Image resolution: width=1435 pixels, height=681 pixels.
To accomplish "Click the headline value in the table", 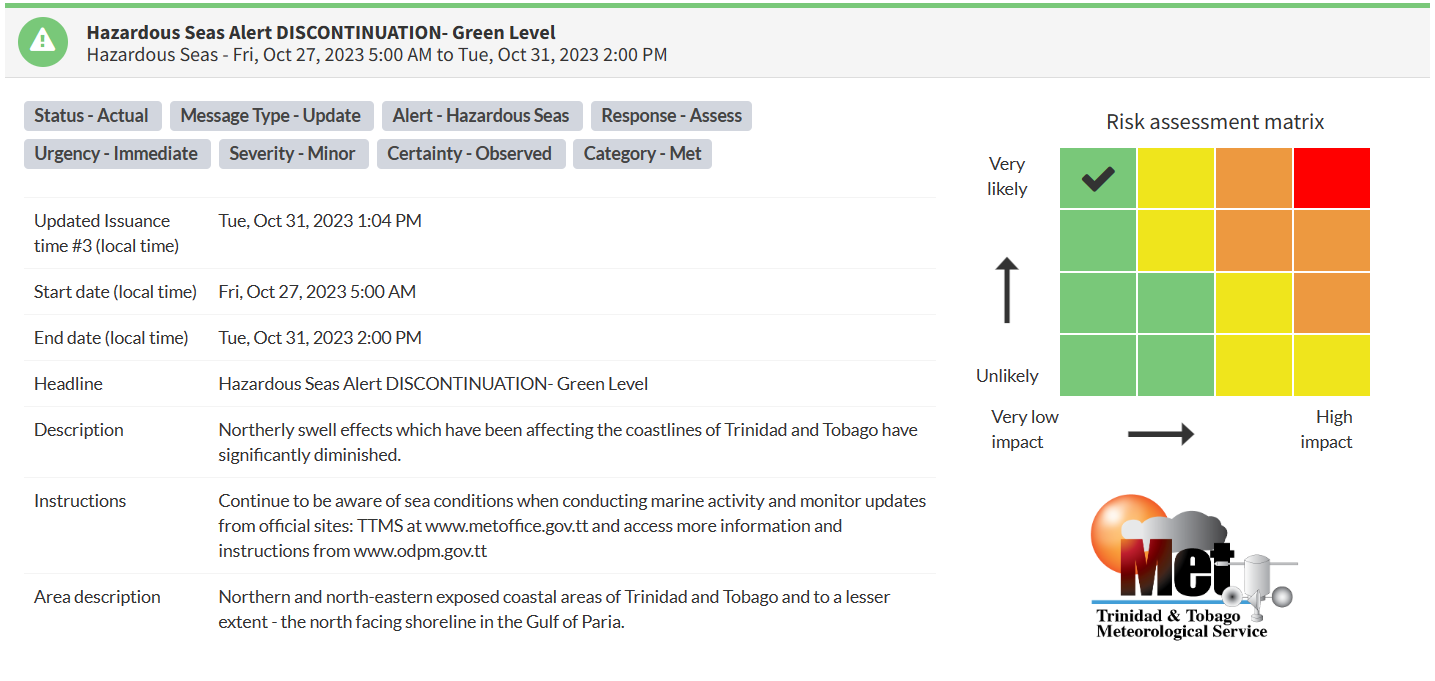I will click(433, 384).
